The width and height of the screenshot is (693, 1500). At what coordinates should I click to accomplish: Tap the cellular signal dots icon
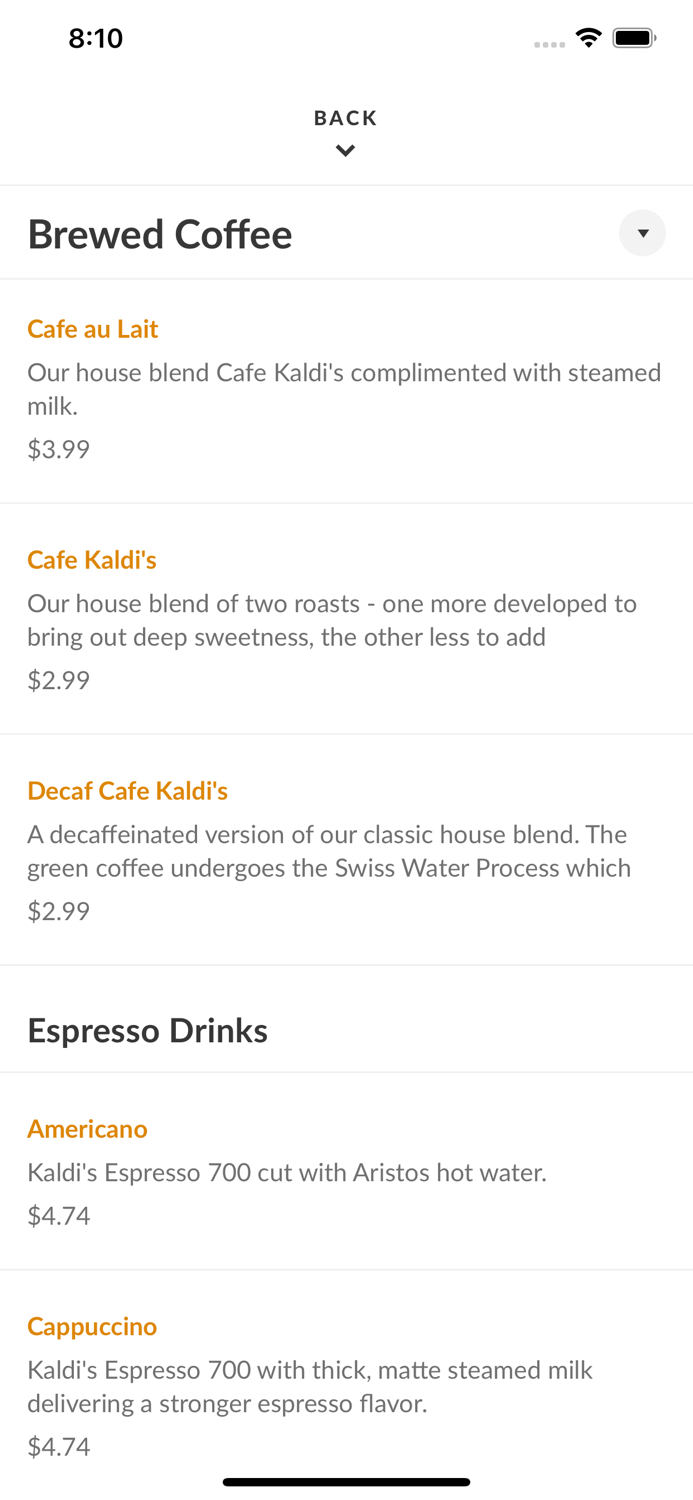coord(549,44)
